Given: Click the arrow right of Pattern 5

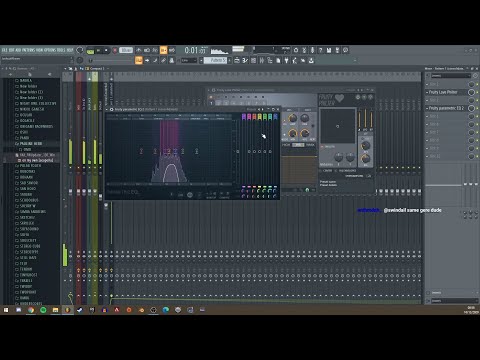Looking at the screenshot, I should coord(230,60).
